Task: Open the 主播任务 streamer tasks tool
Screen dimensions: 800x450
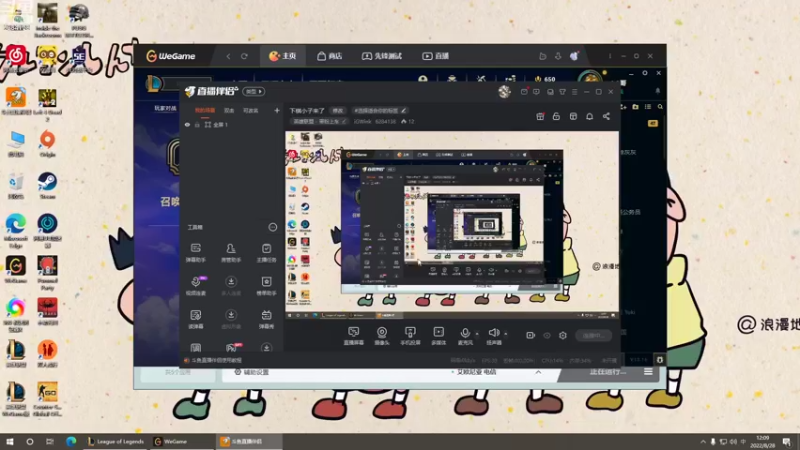Action: 266,253
